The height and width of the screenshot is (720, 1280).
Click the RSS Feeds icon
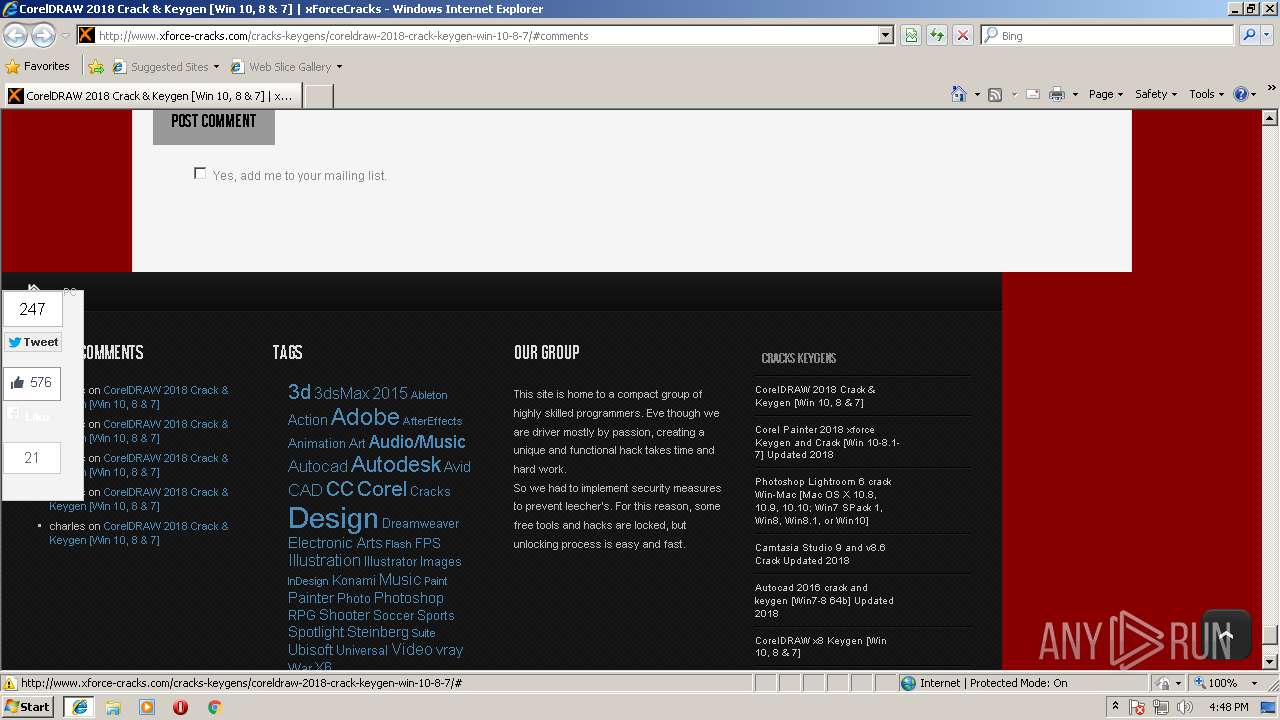click(995, 94)
